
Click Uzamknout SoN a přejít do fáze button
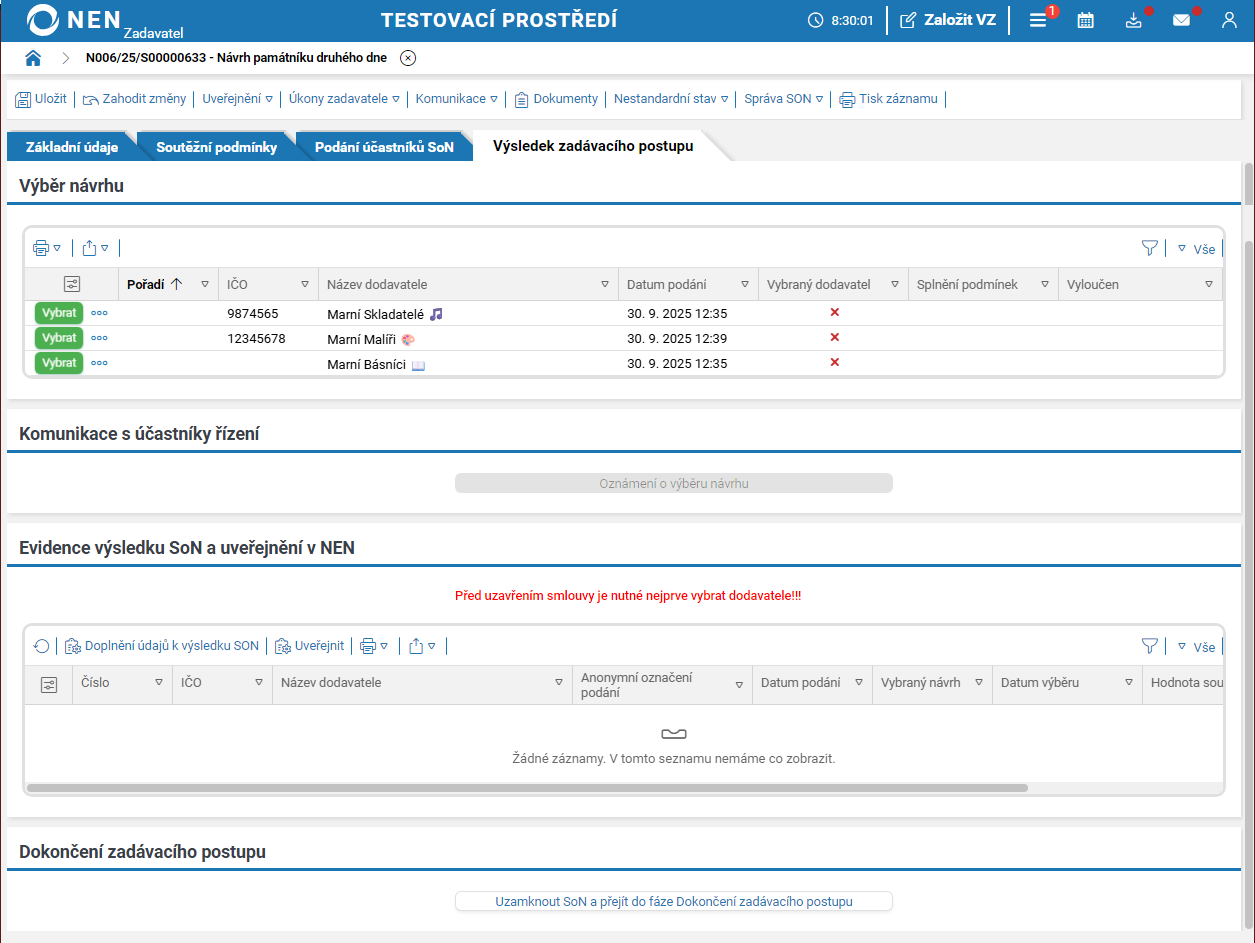673,901
